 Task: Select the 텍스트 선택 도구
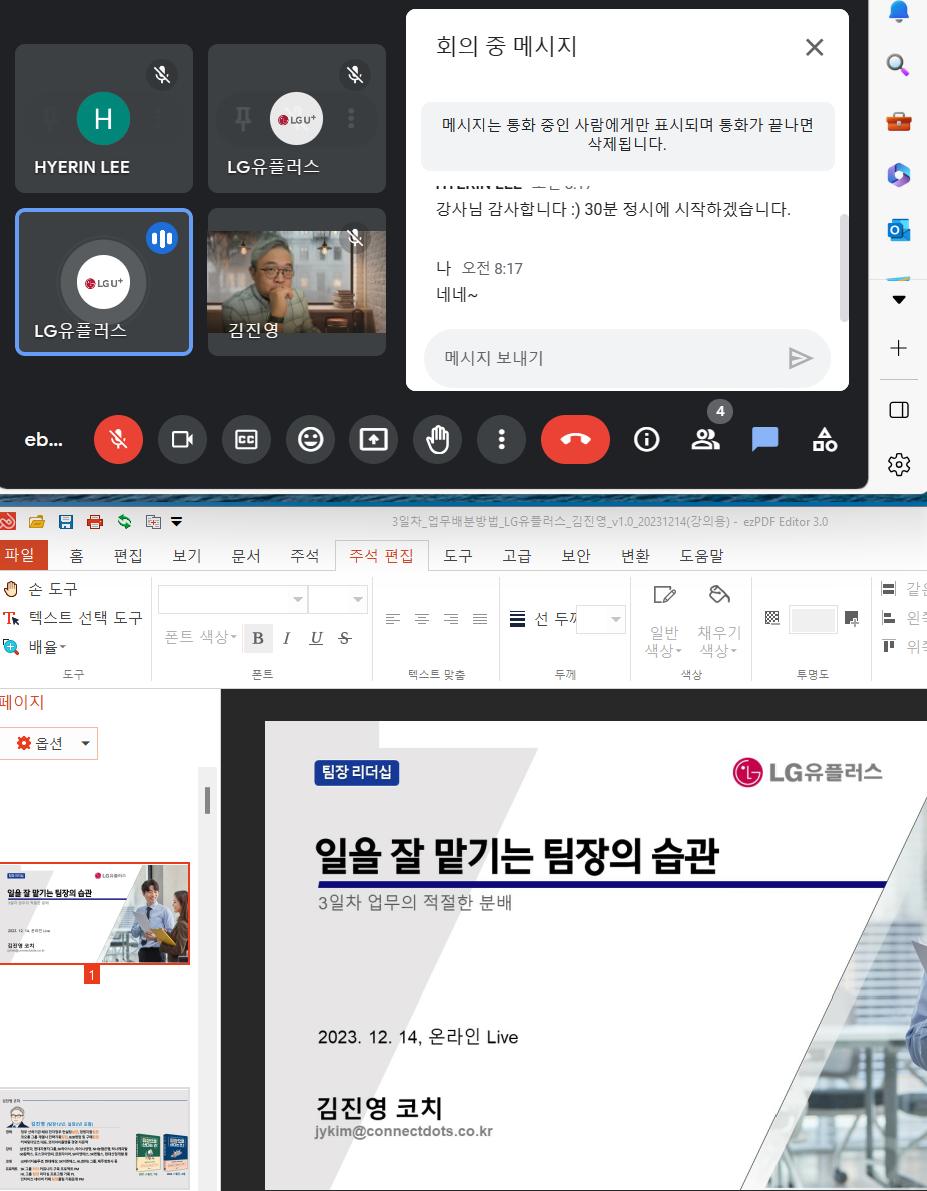[73, 618]
